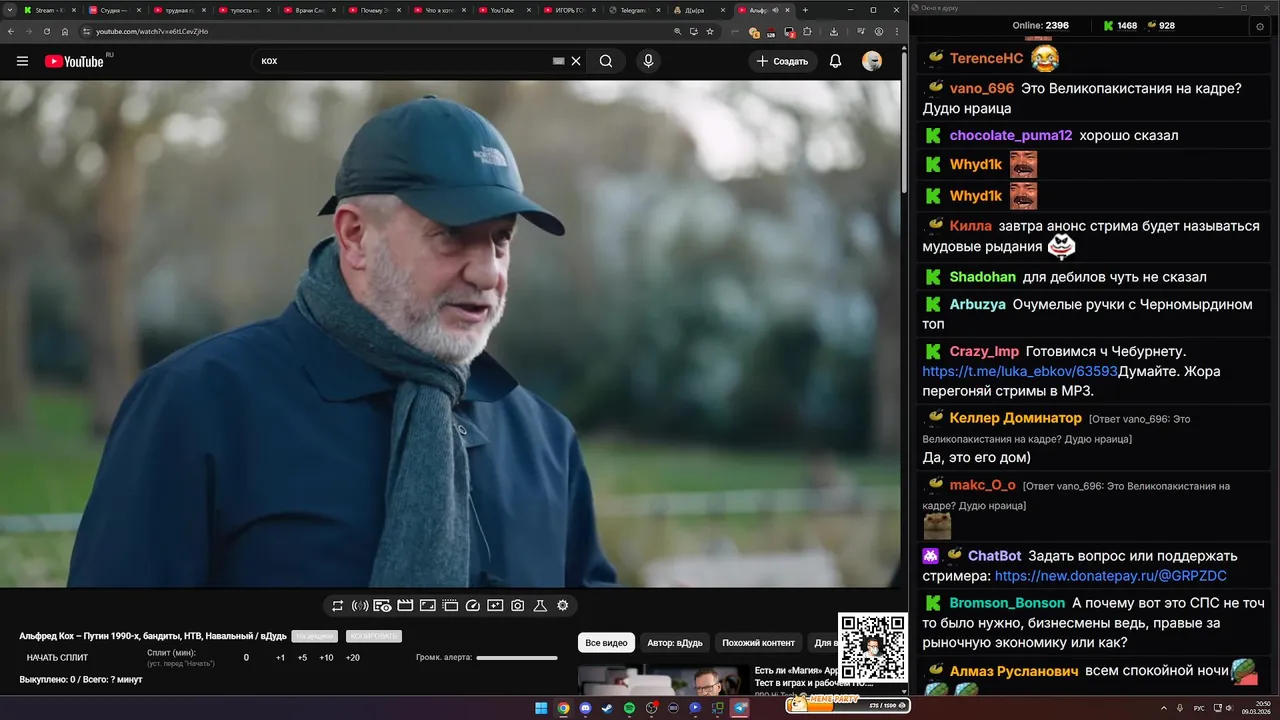Viewport: 1280px width, 720px height.
Task: Switch to Врачи browser tab
Action: coord(309,10)
